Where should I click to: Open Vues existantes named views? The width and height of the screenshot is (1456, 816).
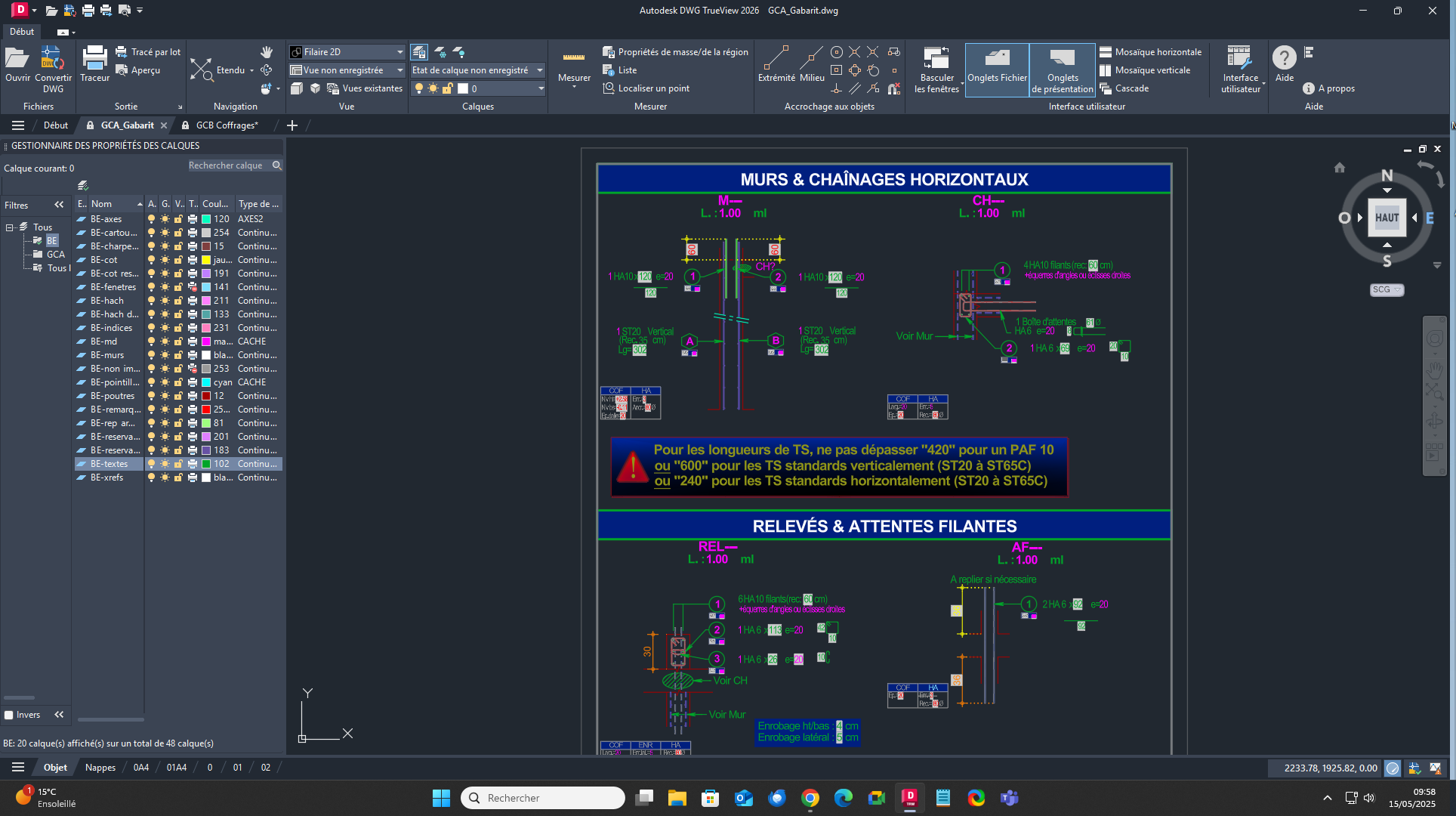364,88
